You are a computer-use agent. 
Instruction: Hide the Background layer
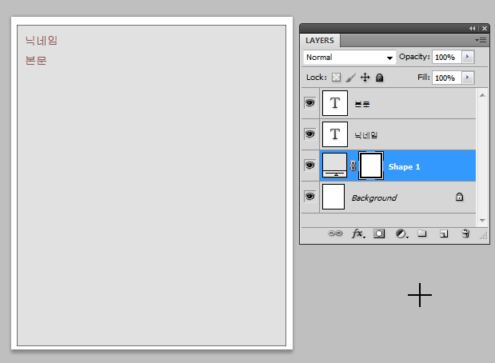310,197
